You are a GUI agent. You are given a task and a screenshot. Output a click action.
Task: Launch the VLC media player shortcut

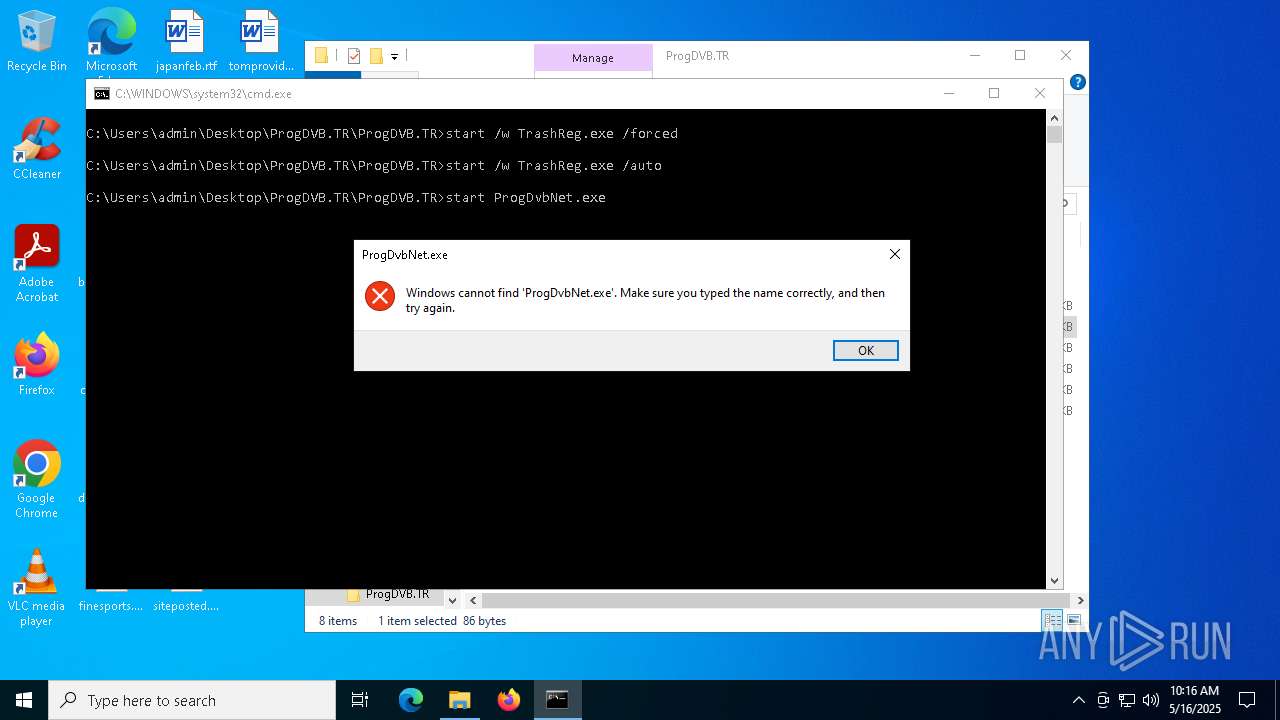[37, 588]
